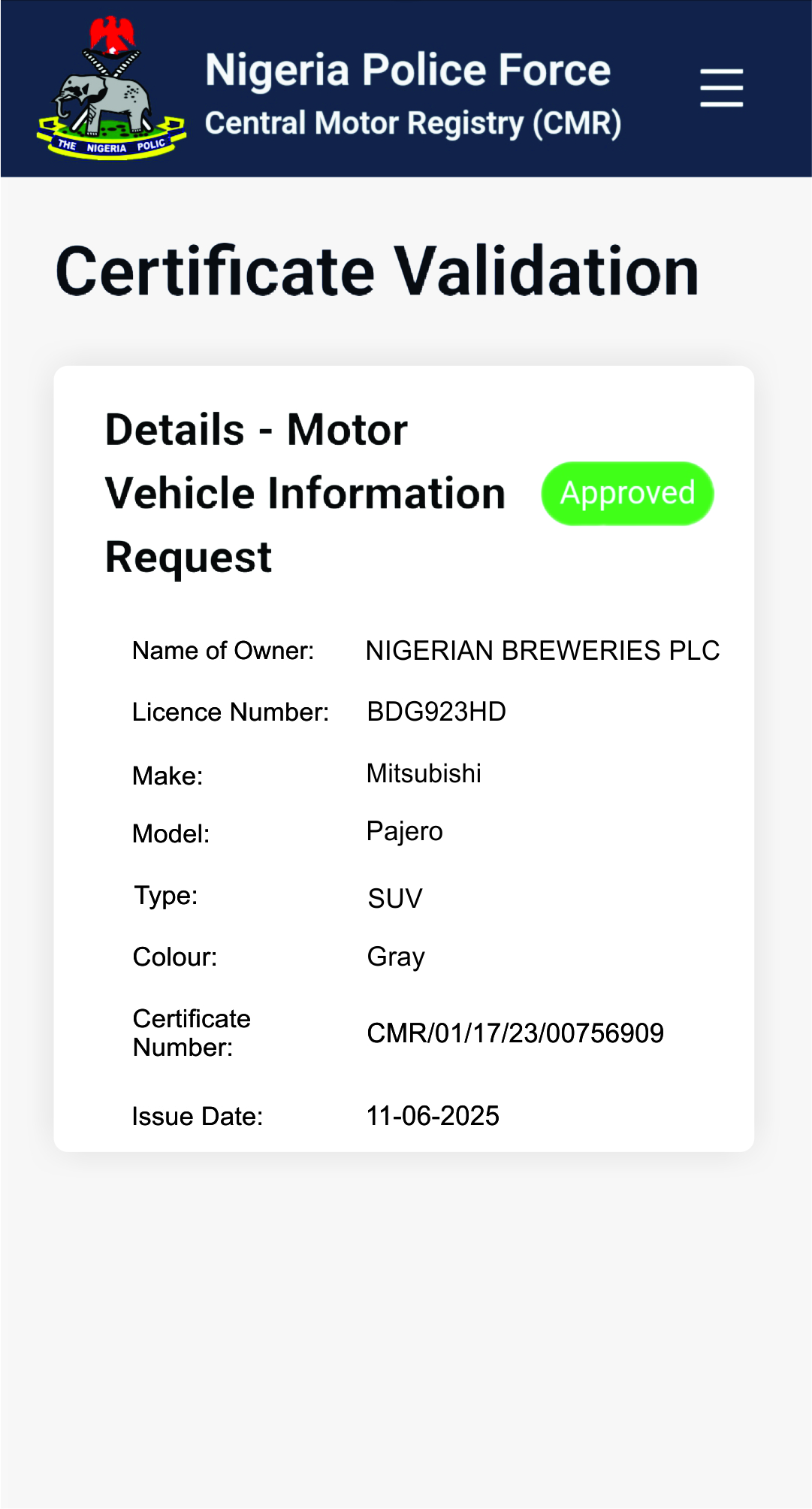Click the model value Pajero
812x1509 pixels.
[404, 832]
